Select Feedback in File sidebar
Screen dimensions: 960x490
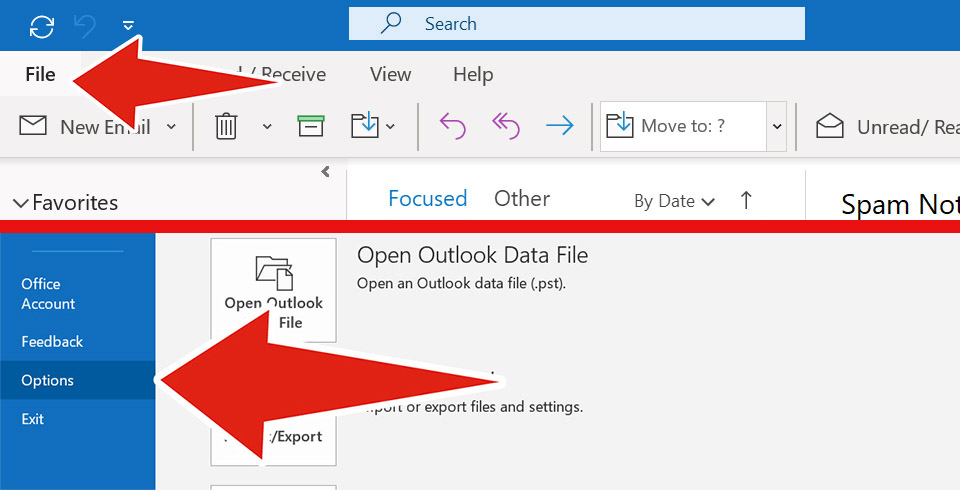point(52,342)
